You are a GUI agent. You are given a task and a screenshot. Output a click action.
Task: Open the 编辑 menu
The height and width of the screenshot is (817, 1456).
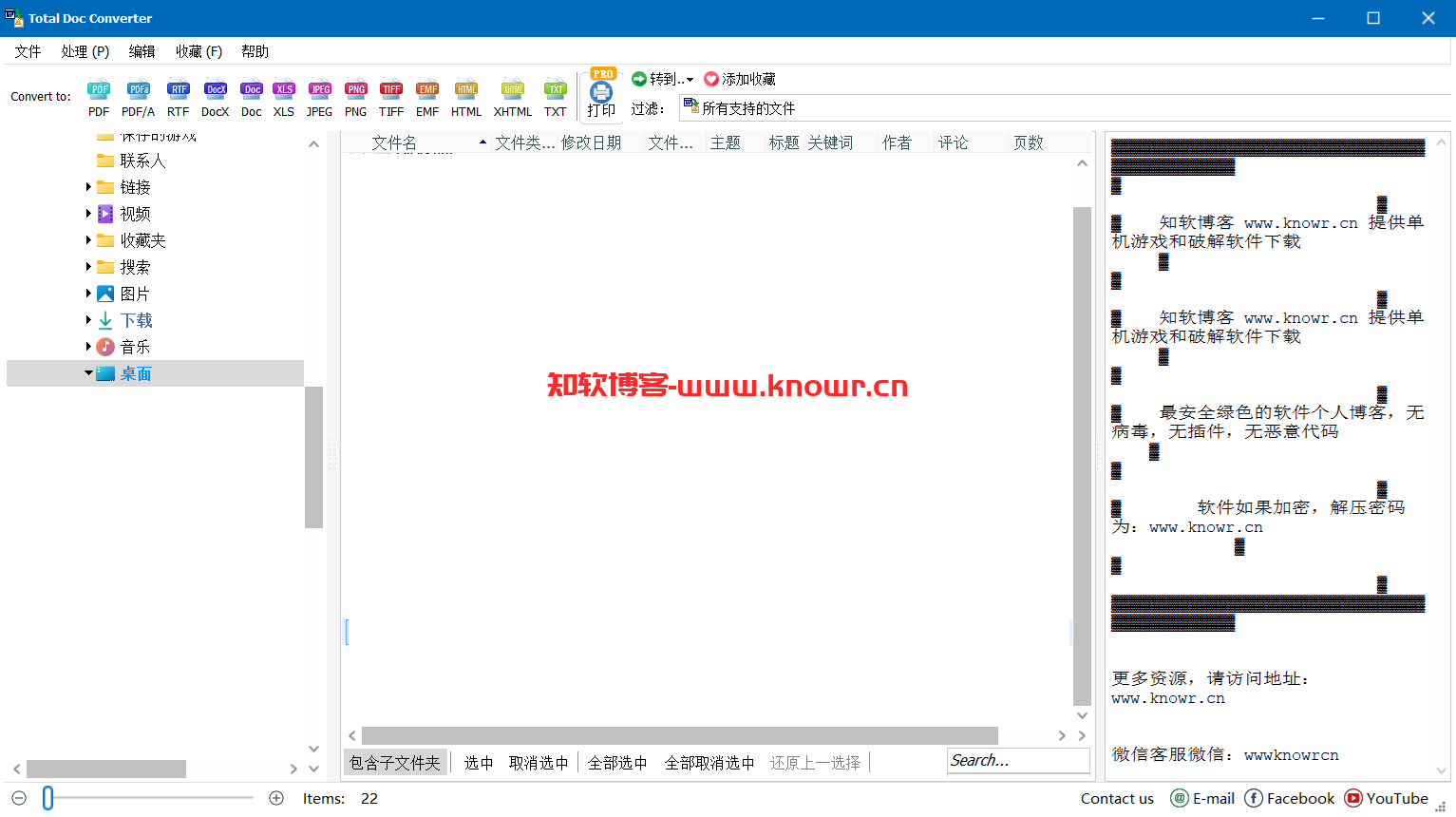(142, 51)
